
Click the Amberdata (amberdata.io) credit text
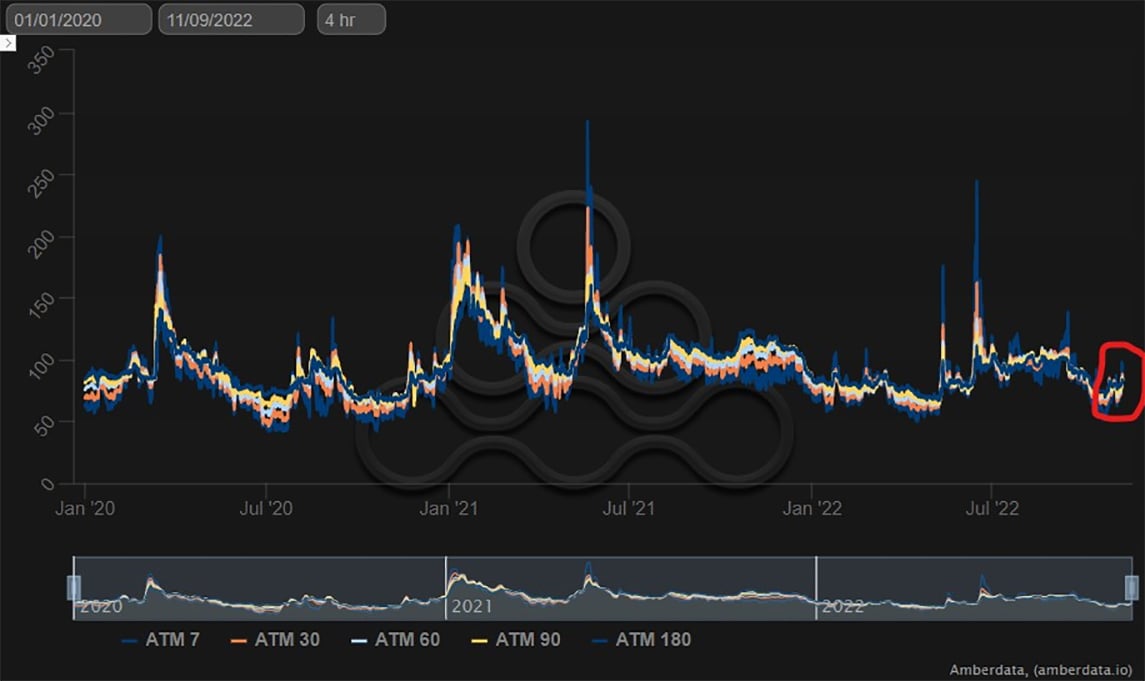1041,669
